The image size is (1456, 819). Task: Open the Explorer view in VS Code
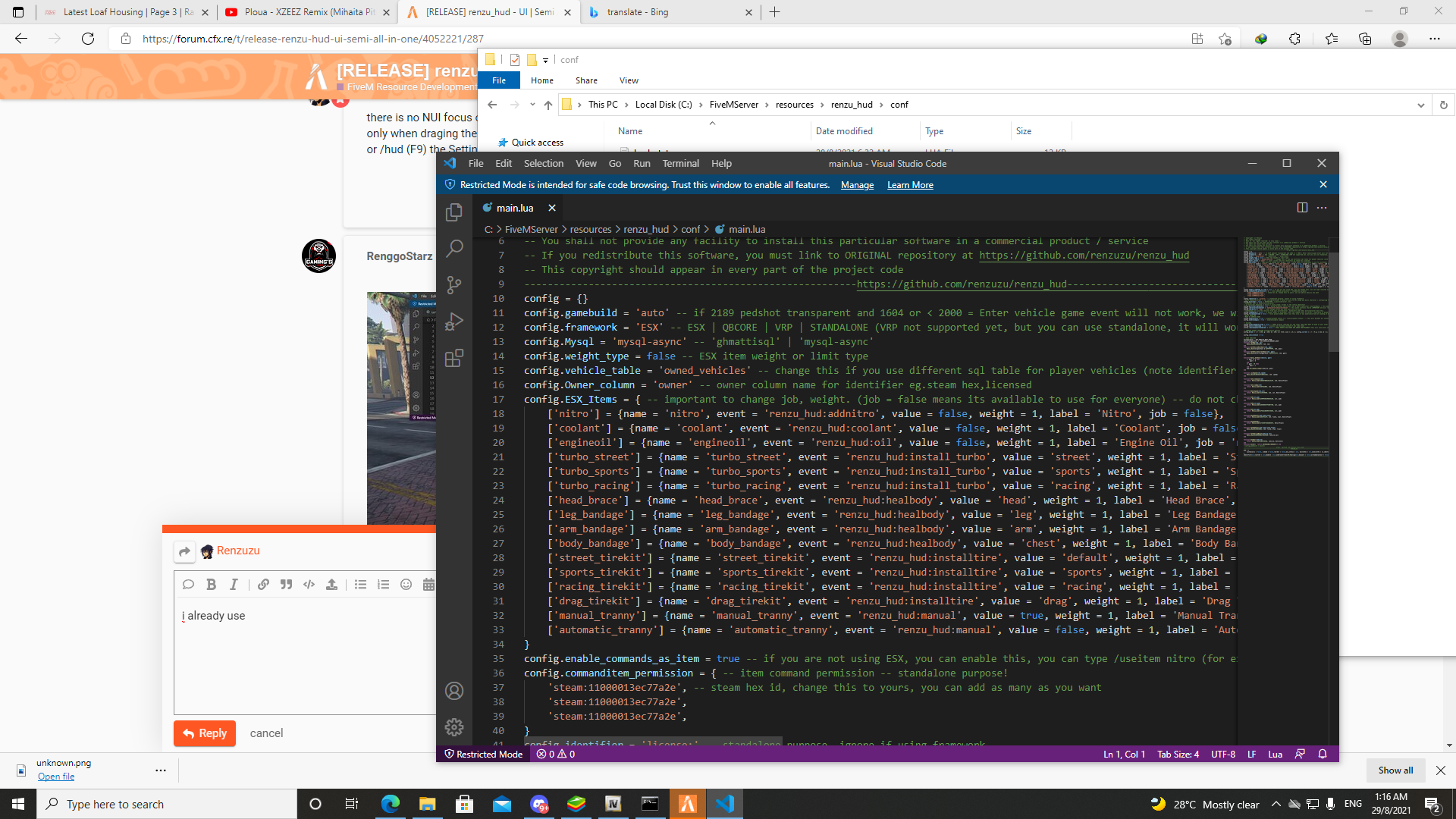coord(454,212)
